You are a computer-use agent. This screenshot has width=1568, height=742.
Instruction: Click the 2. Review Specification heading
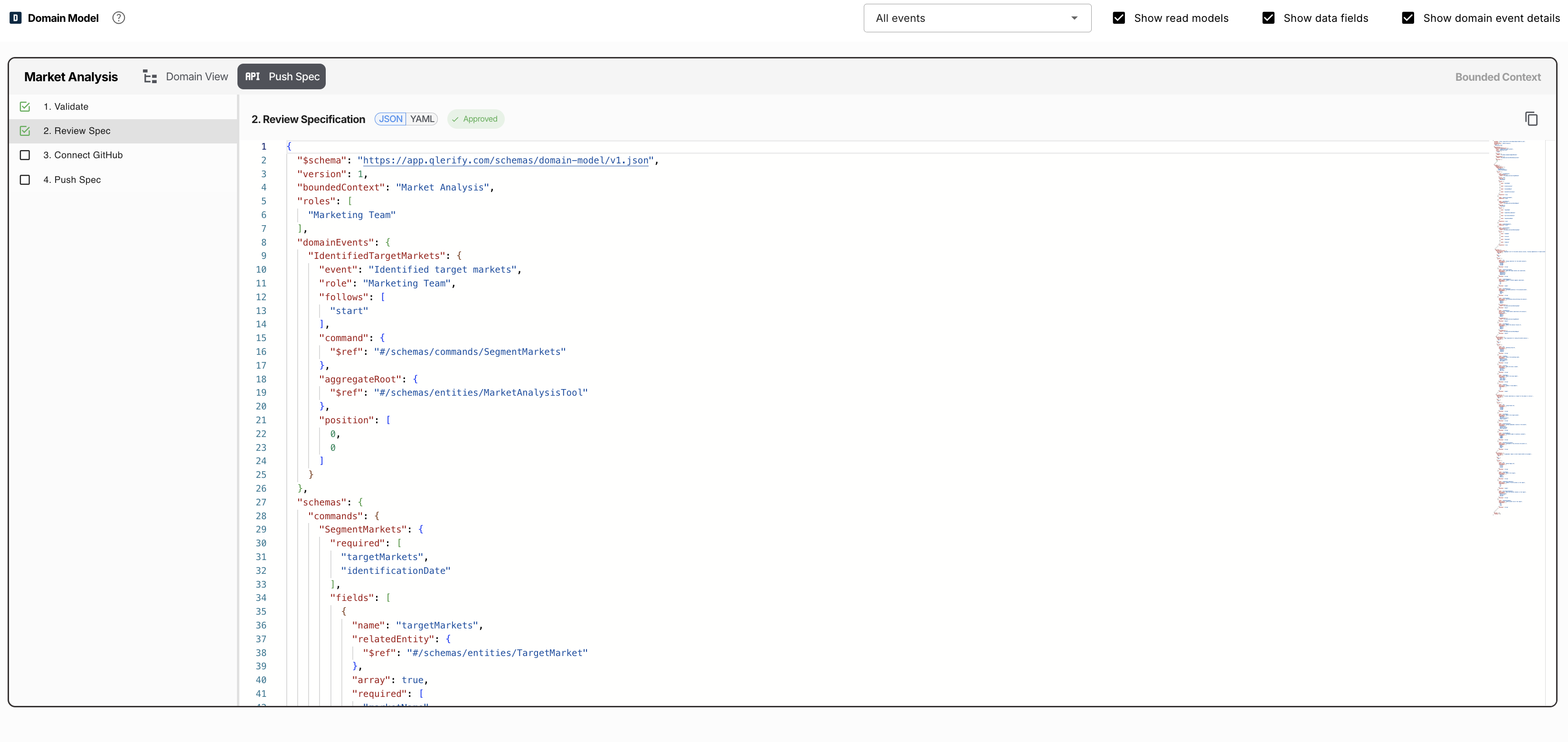click(x=309, y=119)
